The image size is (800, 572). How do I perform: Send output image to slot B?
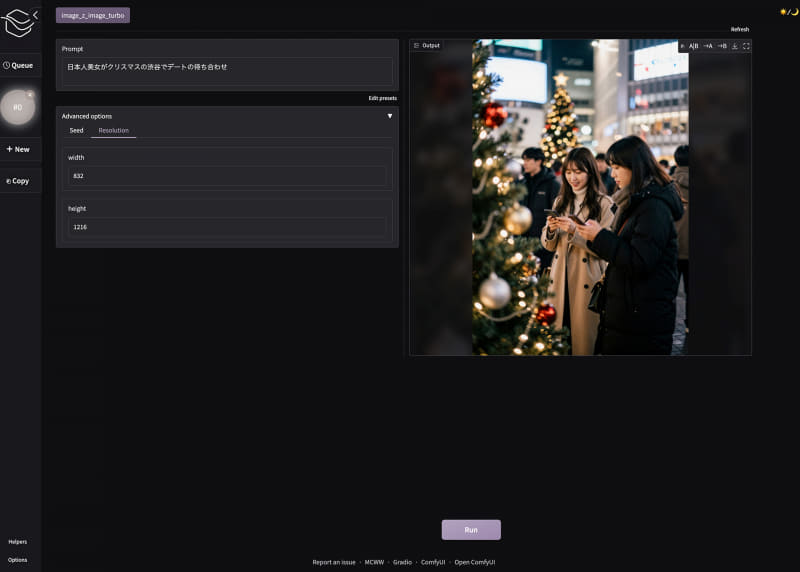click(x=722, y=46)
